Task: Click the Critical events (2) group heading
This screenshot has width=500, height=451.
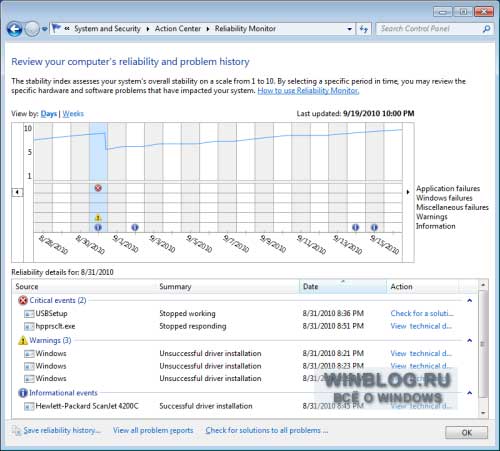Action: pyautogui.click(x=58, y=300)
